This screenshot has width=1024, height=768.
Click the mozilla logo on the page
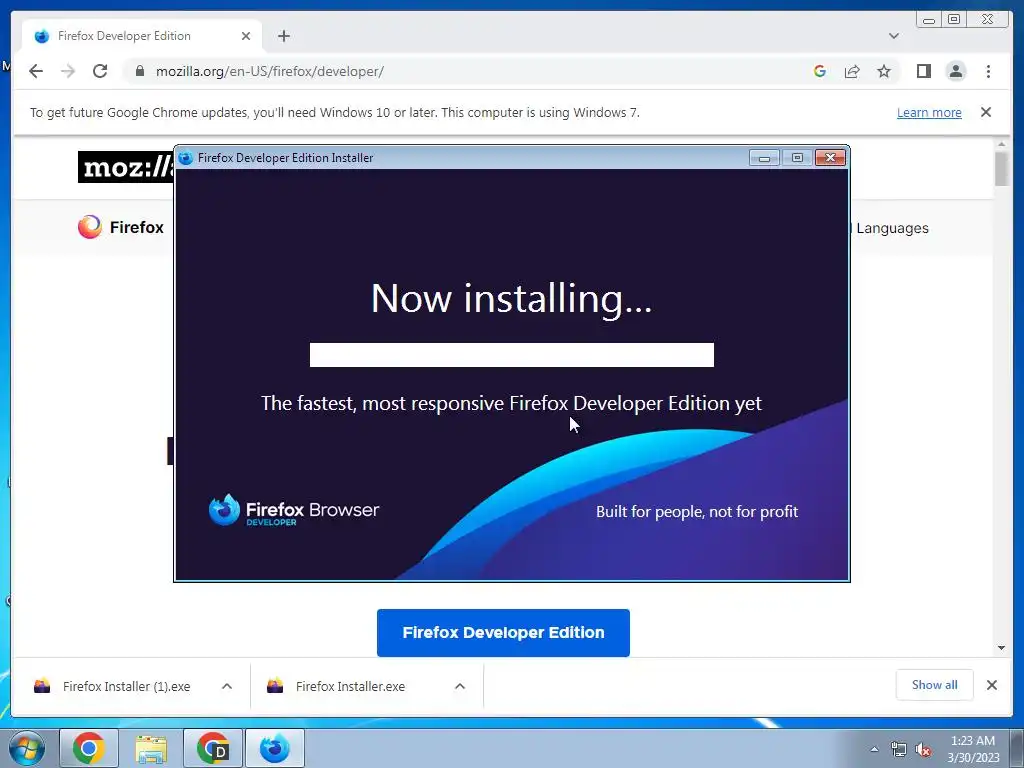(125, 167)
